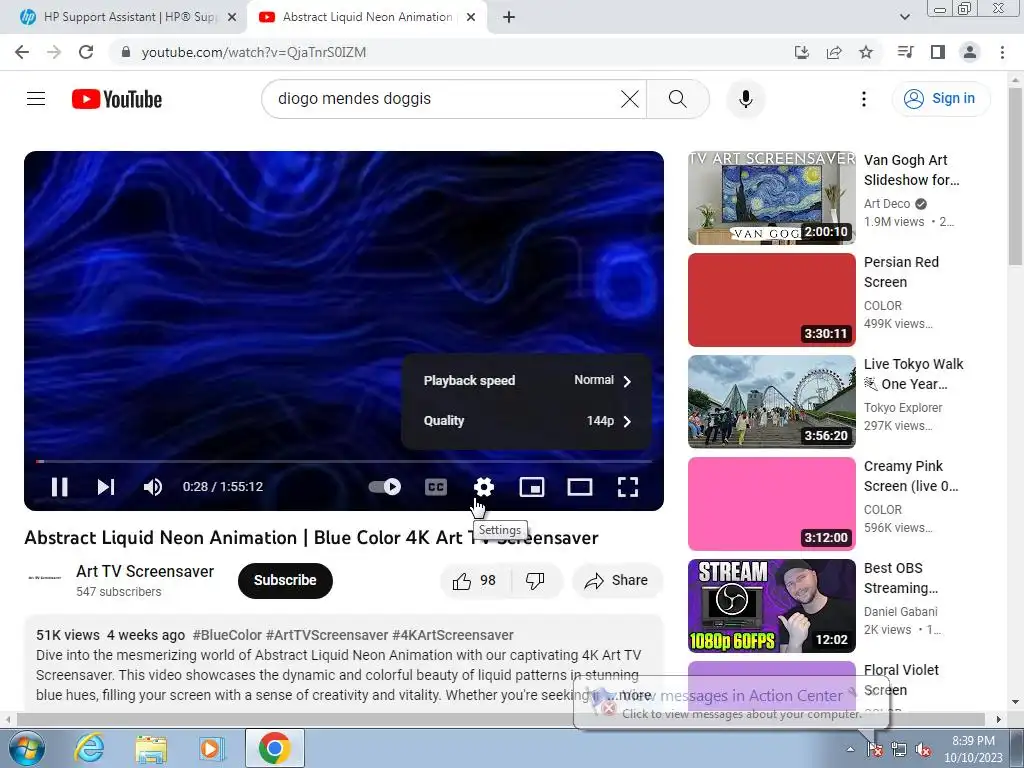The height and width of the screenshot is (768, 1024).
Task: Open Floral Violet Screen video title
Action: click(x=901, y=680)
